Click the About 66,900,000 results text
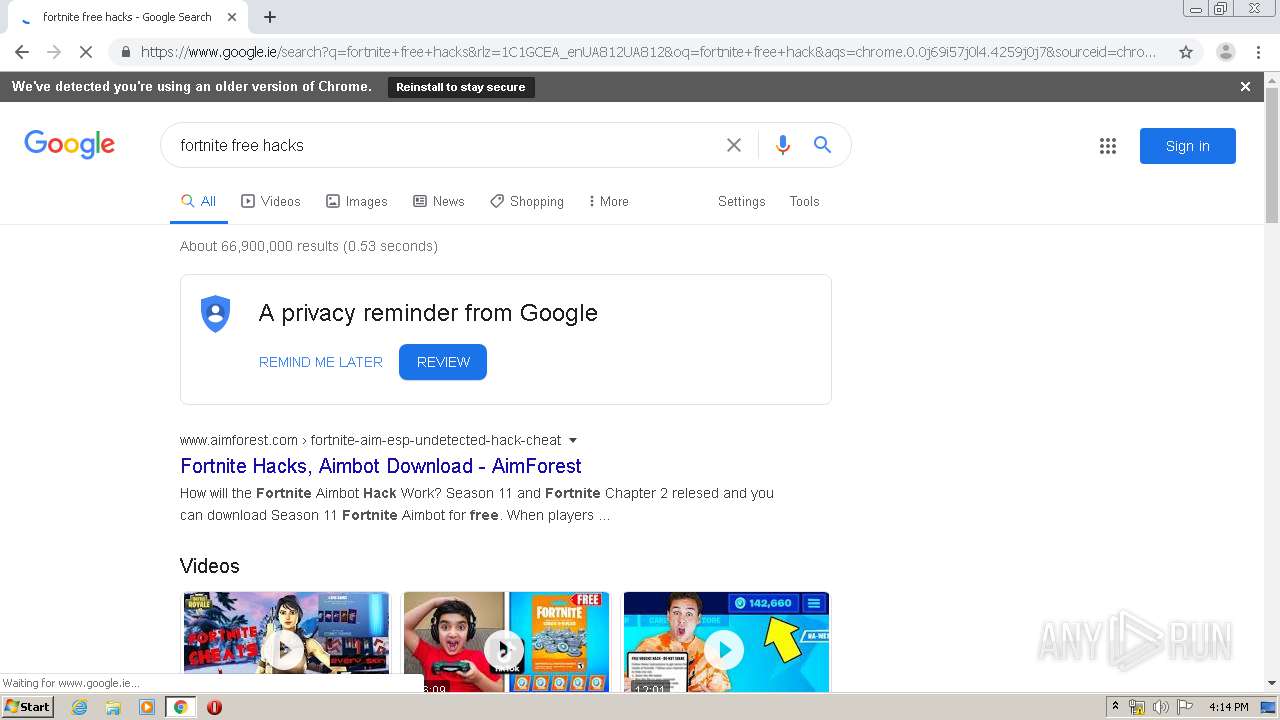The image size is (1280, 720). 309,246
